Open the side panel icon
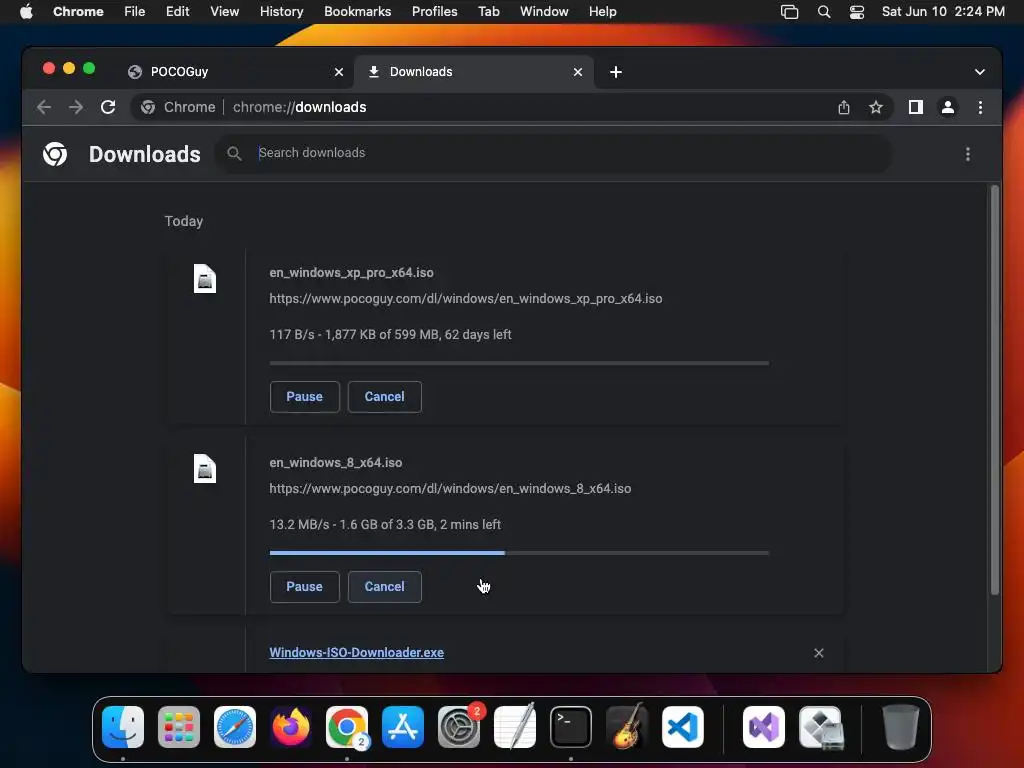This screenshot has height=768, width=1024. 916,107
